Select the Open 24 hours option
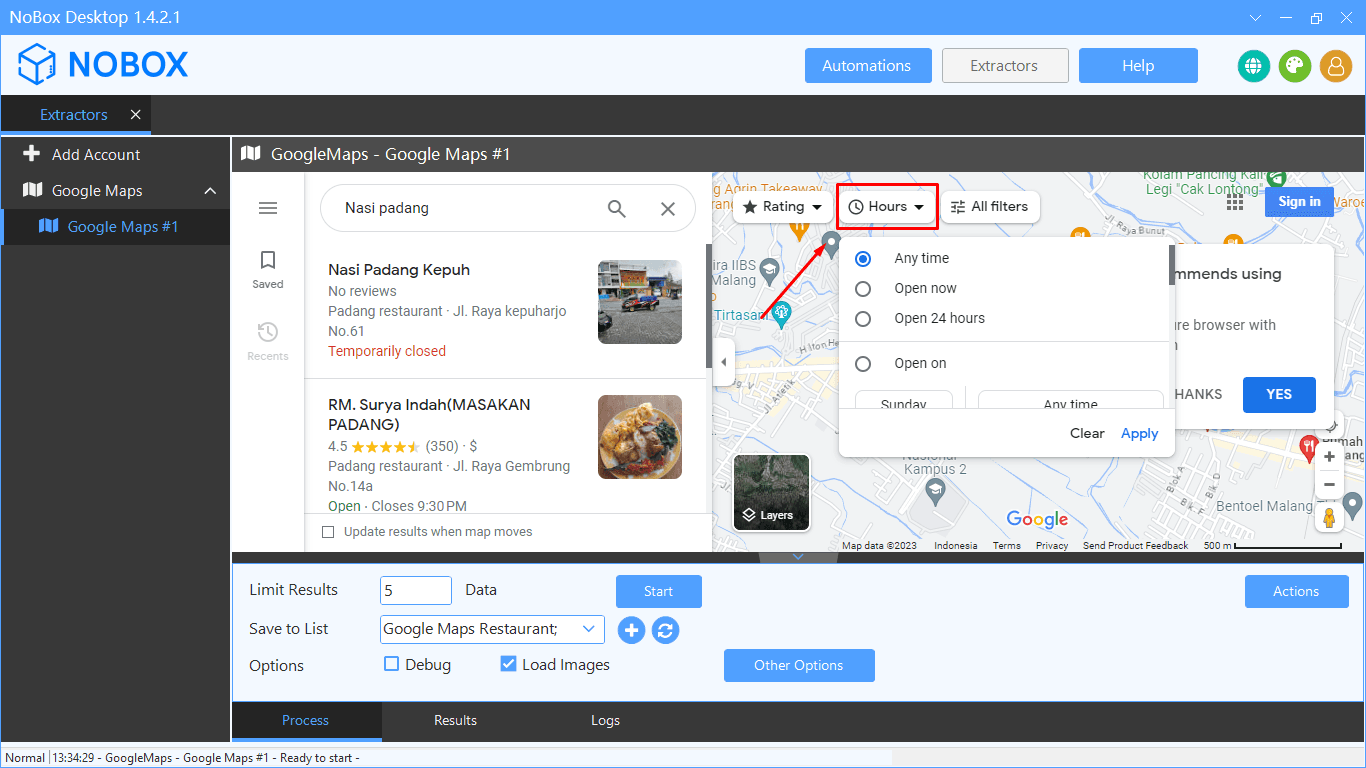 pyautogui.click(x=863, y=319)
